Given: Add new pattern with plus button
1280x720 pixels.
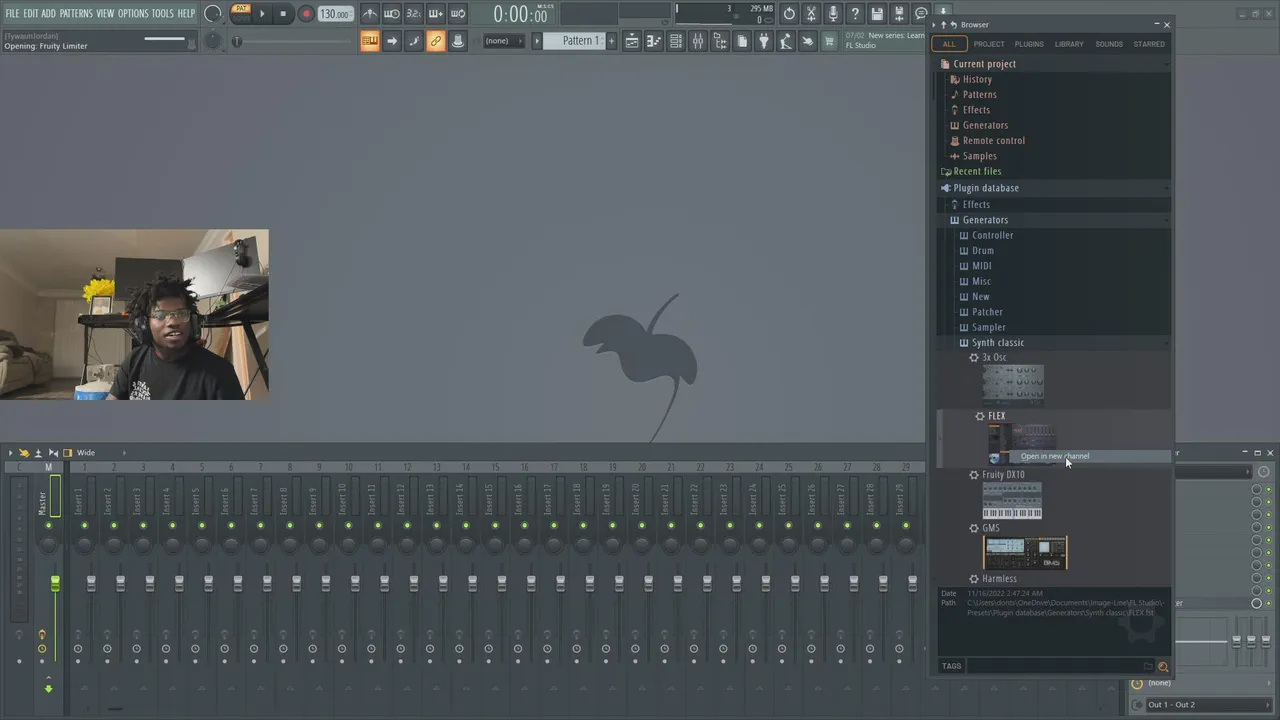Looking at the screenshot, I should tap(612, 41).
